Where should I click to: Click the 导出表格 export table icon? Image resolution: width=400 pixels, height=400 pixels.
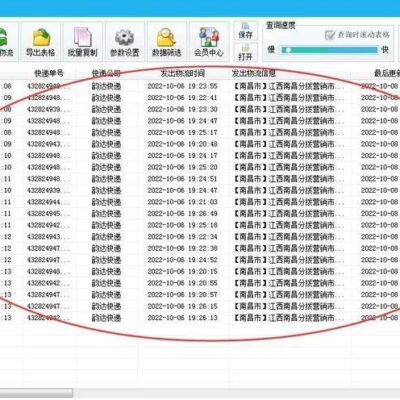pyautogui.click(x=41, y=42)
